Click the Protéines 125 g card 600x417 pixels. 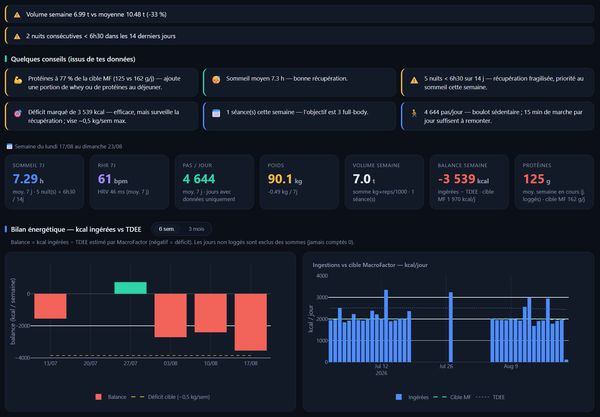pos(554,182)
